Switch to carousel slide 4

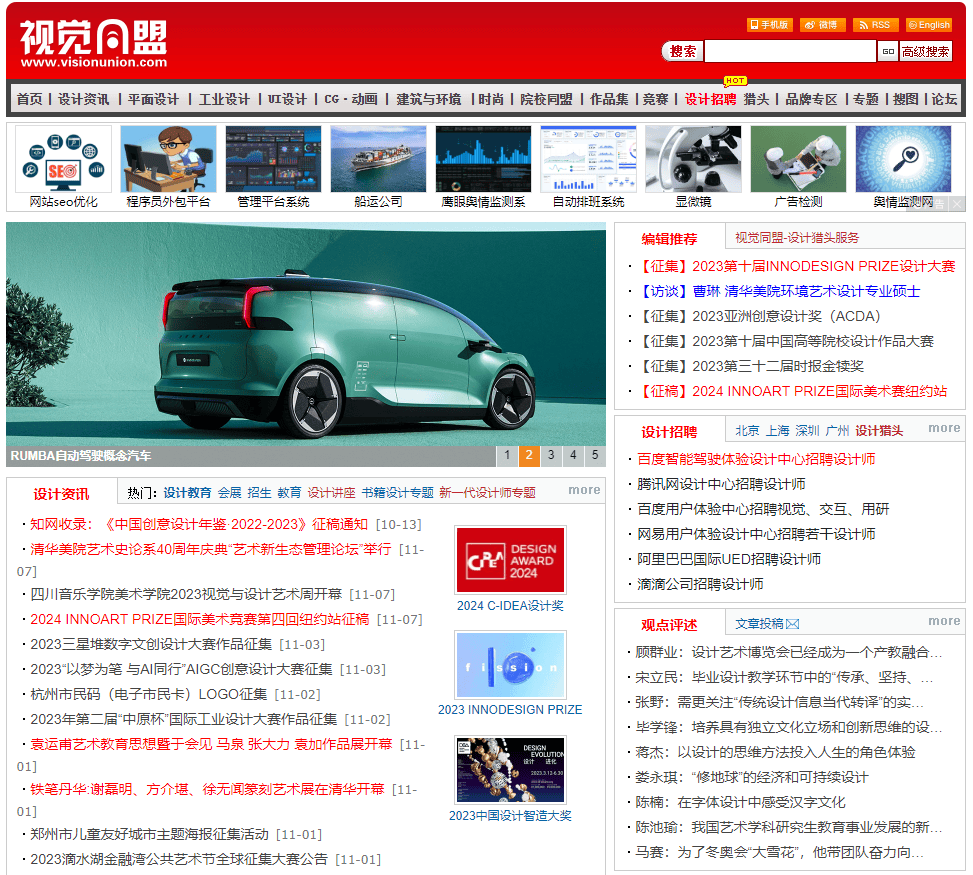coord(572,456)
